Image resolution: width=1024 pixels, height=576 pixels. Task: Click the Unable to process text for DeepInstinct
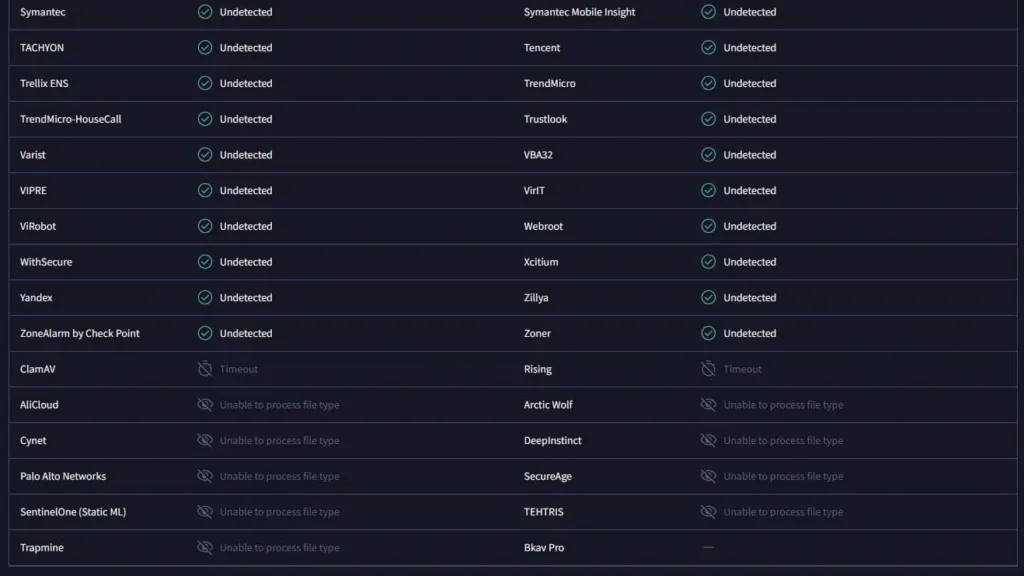pos(783,441)
